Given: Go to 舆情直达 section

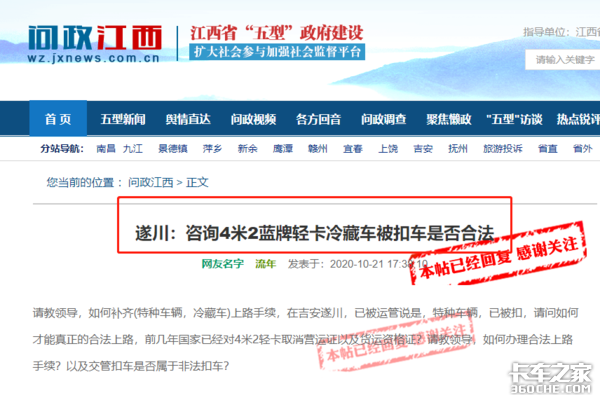Looking at the screenshot, I should pos(188,119).
